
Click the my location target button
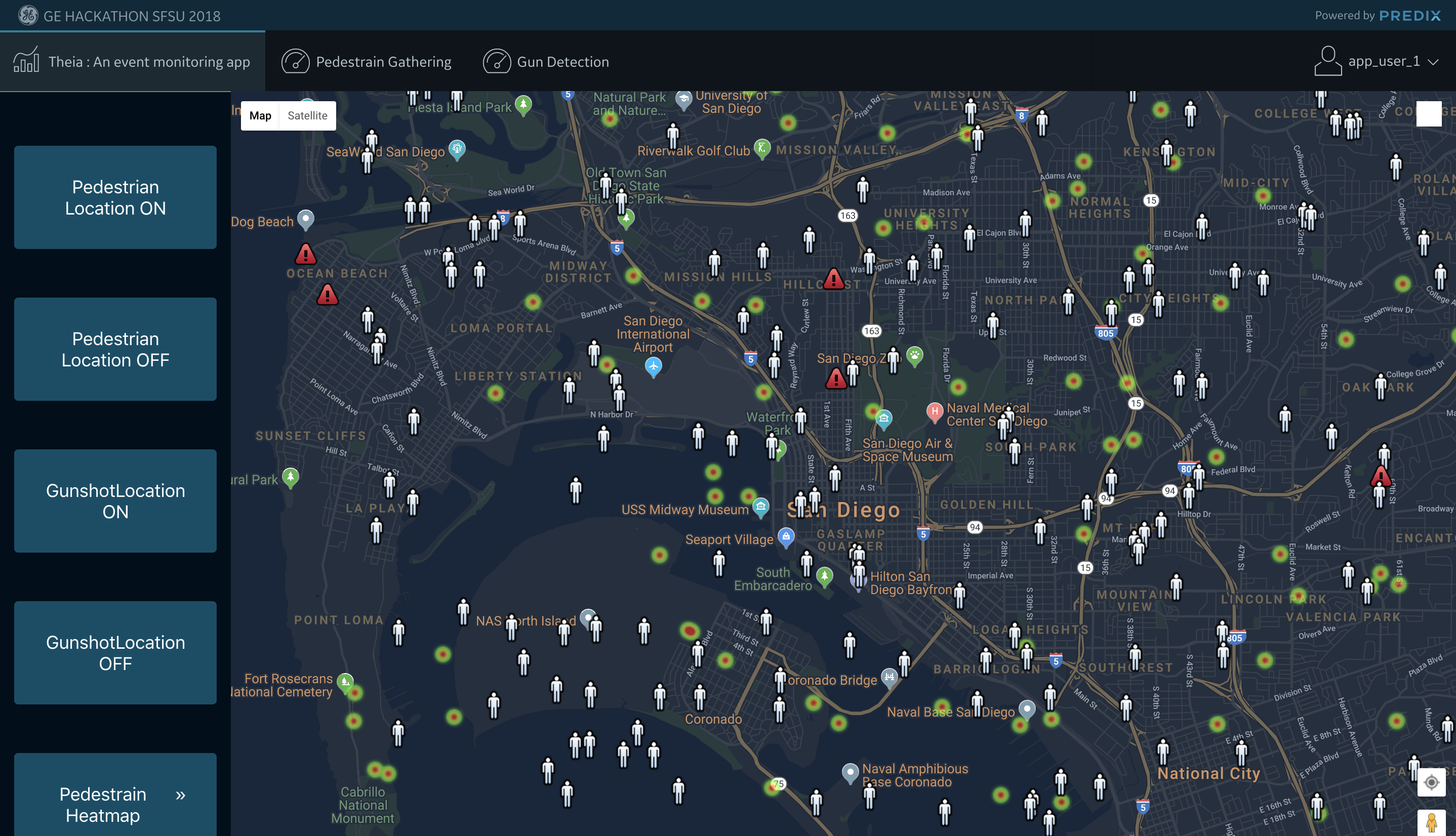point(1431,782)
